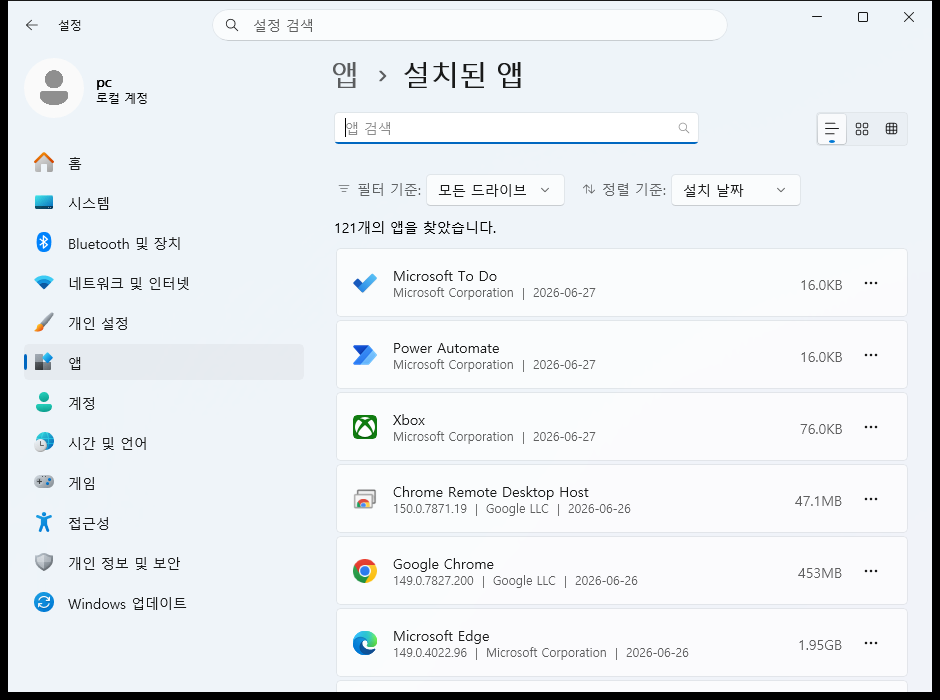Click the Microsoft To Do app name
Viewport: 940px width, 700px height.
coord(445,276)
